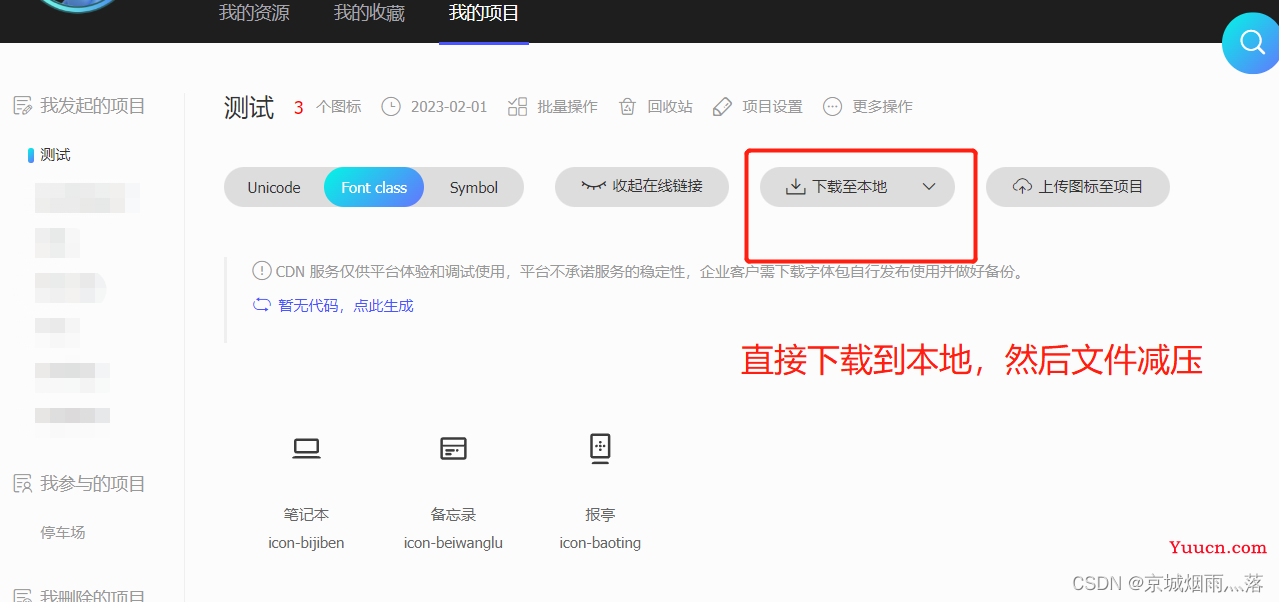Collapse online link via 收起在线链接

tap(642, 186)
